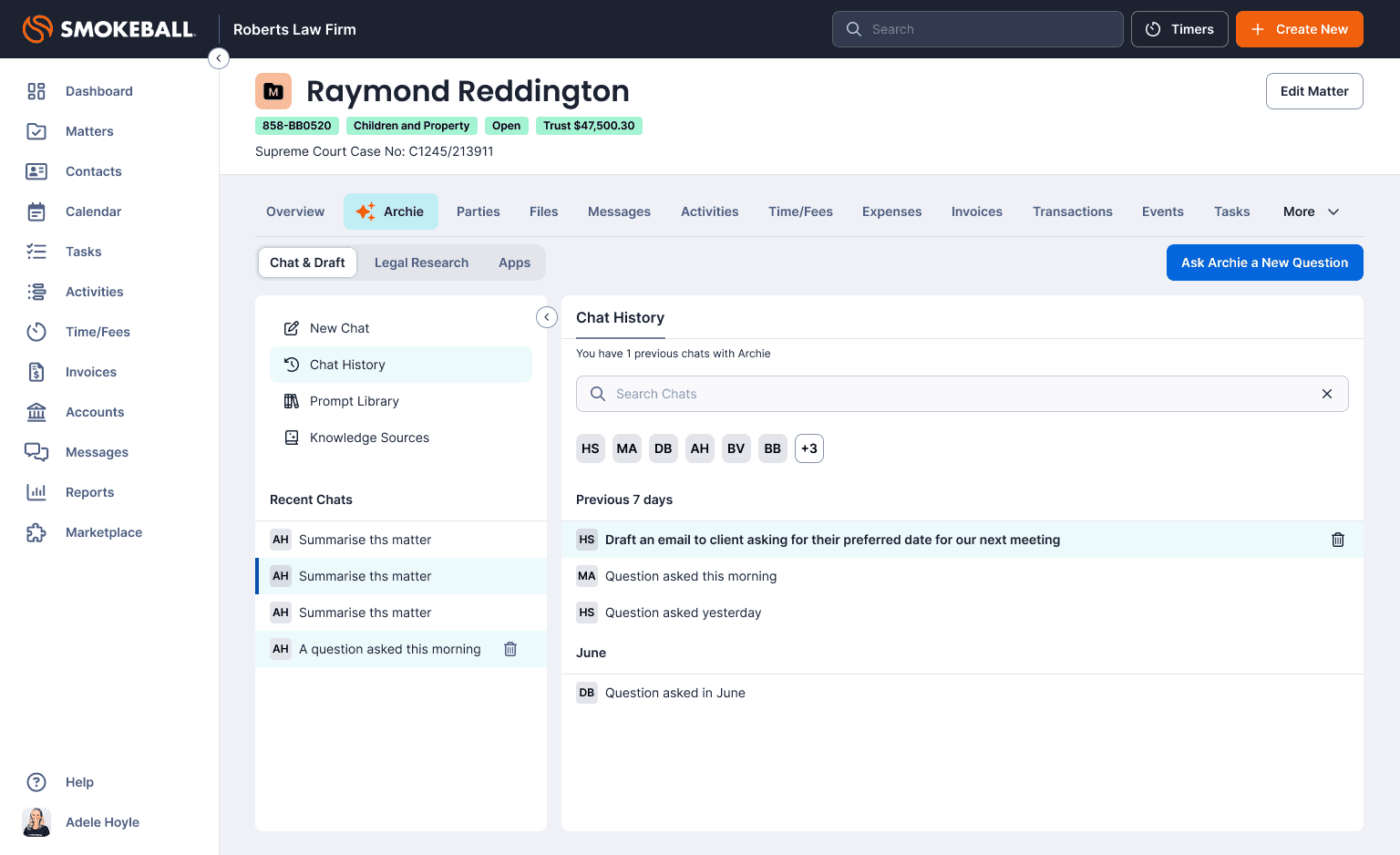Open the Transactions tab
The width and height of the screenshot is (1400, 855).
1073,211
